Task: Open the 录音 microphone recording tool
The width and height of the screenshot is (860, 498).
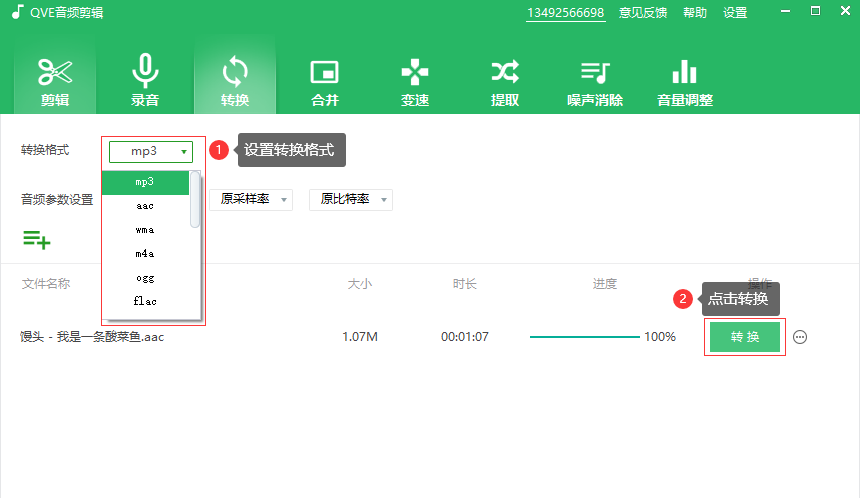Action: (145, 81)
